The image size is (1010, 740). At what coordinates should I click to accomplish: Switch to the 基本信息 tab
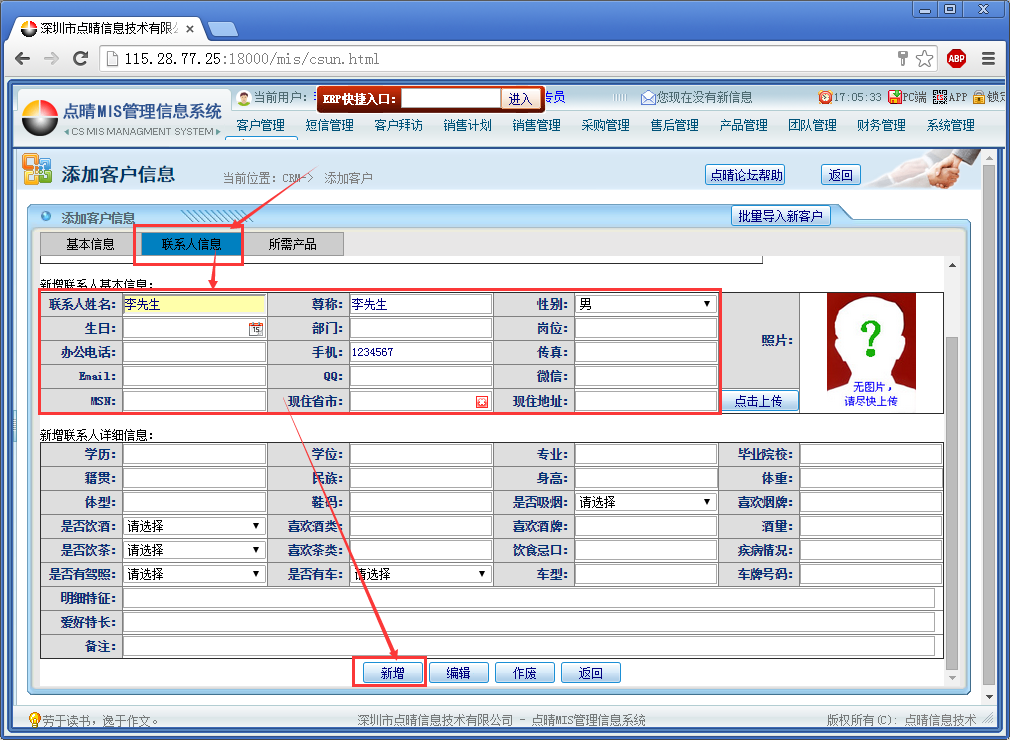[90, 244]
